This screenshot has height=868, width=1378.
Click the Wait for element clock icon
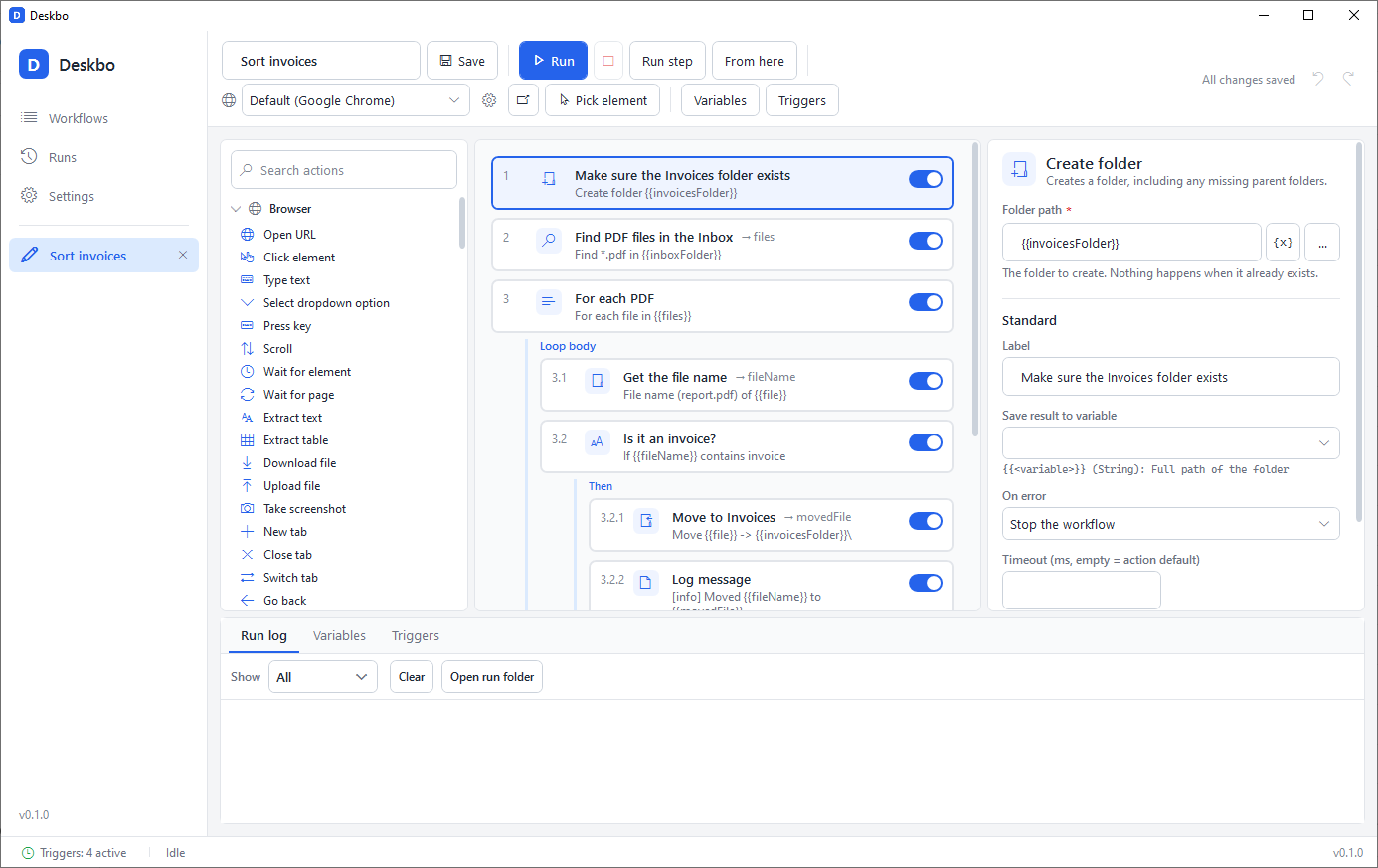click(x=248, y=372)
